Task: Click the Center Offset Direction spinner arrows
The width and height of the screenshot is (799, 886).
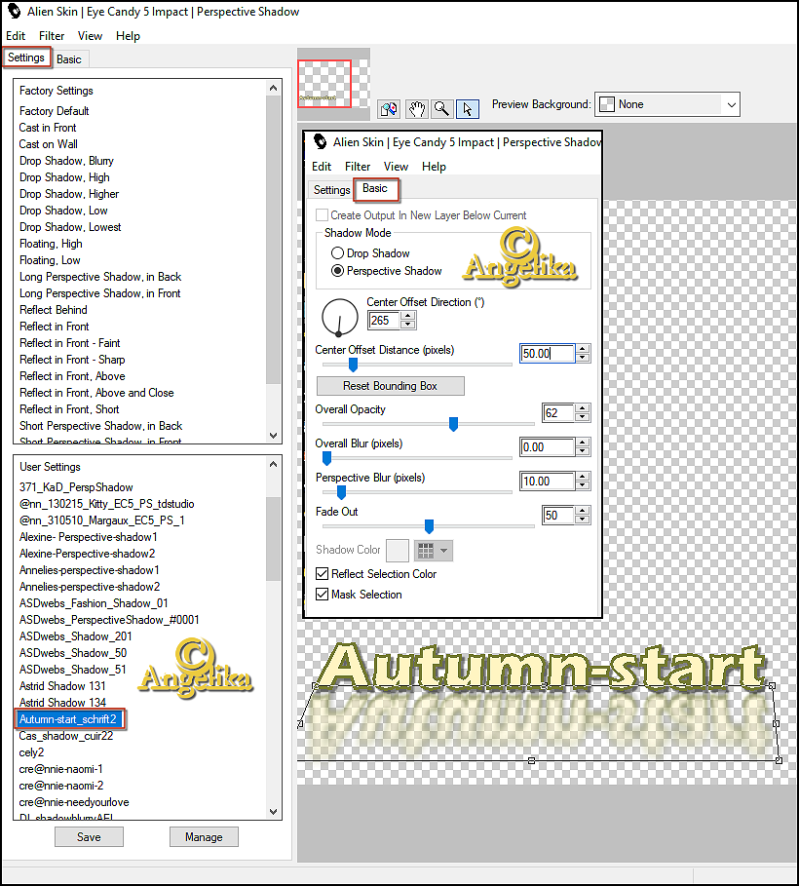Action: click(x=408, y=320)
